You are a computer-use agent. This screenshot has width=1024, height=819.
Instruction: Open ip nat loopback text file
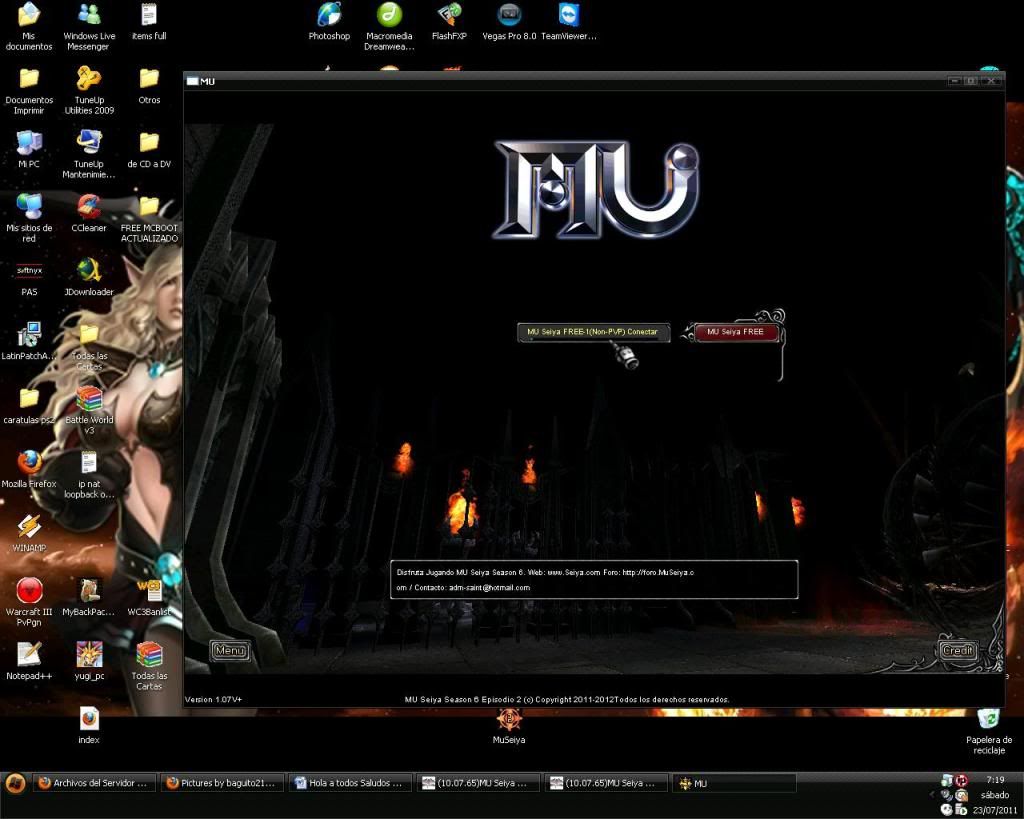pyautogui.click(x=89, y=475)
